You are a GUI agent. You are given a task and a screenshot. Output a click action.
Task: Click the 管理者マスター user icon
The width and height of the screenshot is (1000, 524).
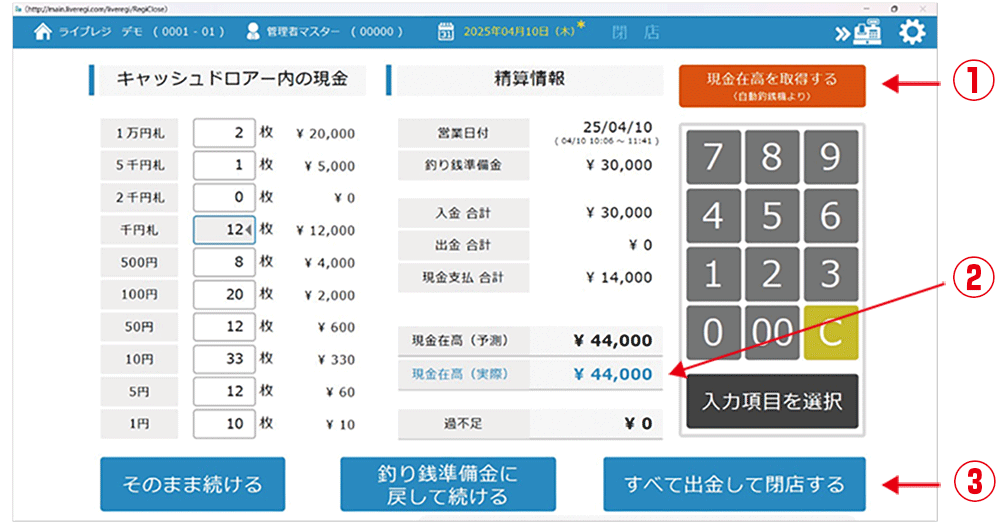tap(253, 32)
